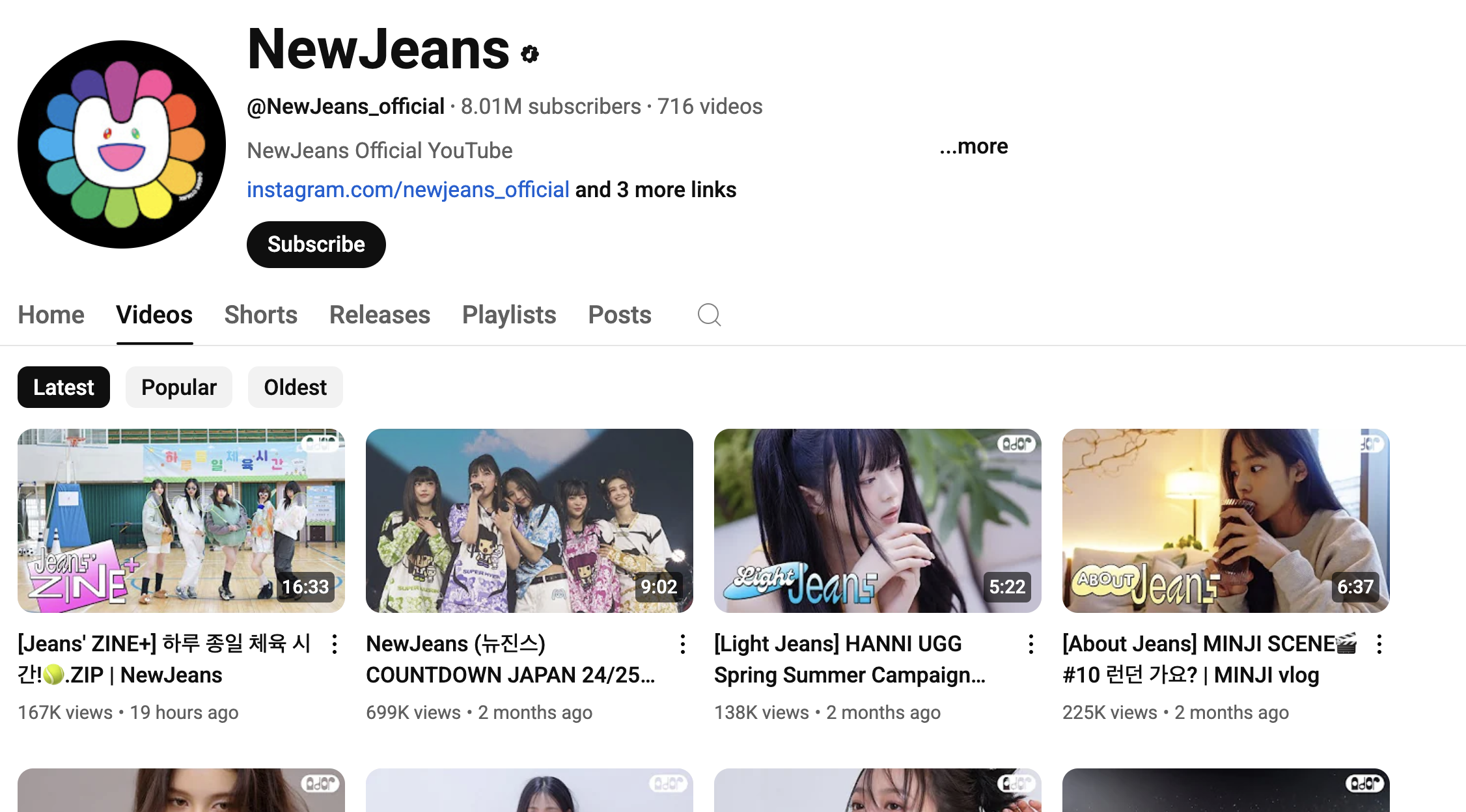Viewport: 1466px width, 812px height.
Task: Click the NewJeans channel name heading
Action: [378, 49]
